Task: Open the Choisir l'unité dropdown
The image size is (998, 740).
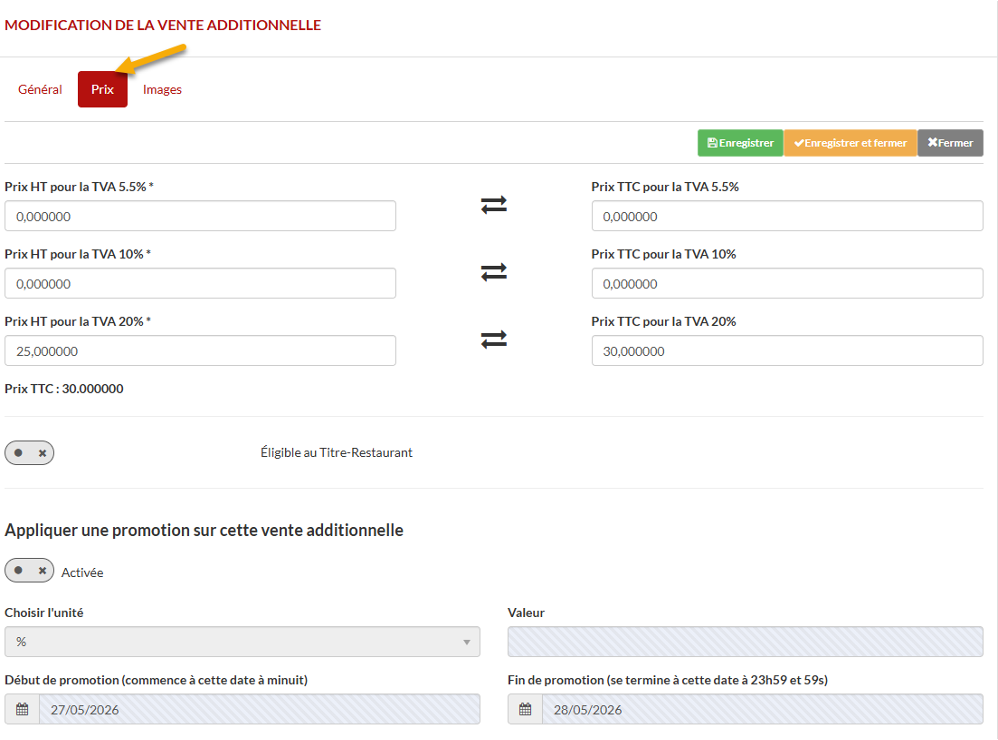Action: (242, 642)
